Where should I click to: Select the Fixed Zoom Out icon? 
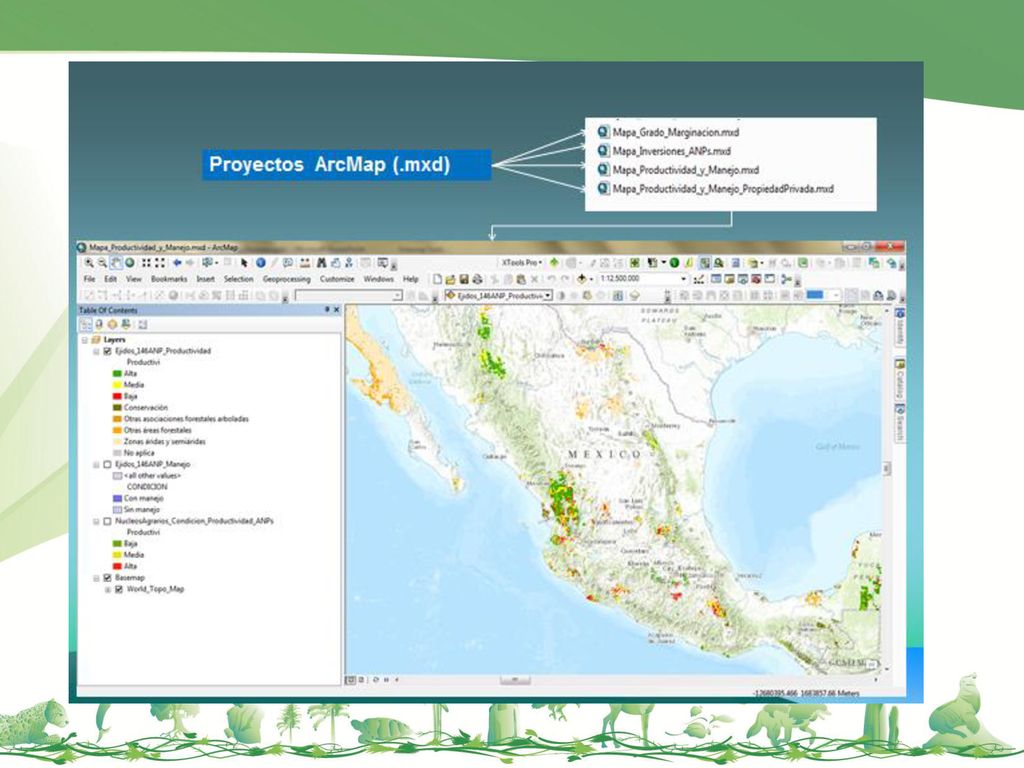point(159,263)
